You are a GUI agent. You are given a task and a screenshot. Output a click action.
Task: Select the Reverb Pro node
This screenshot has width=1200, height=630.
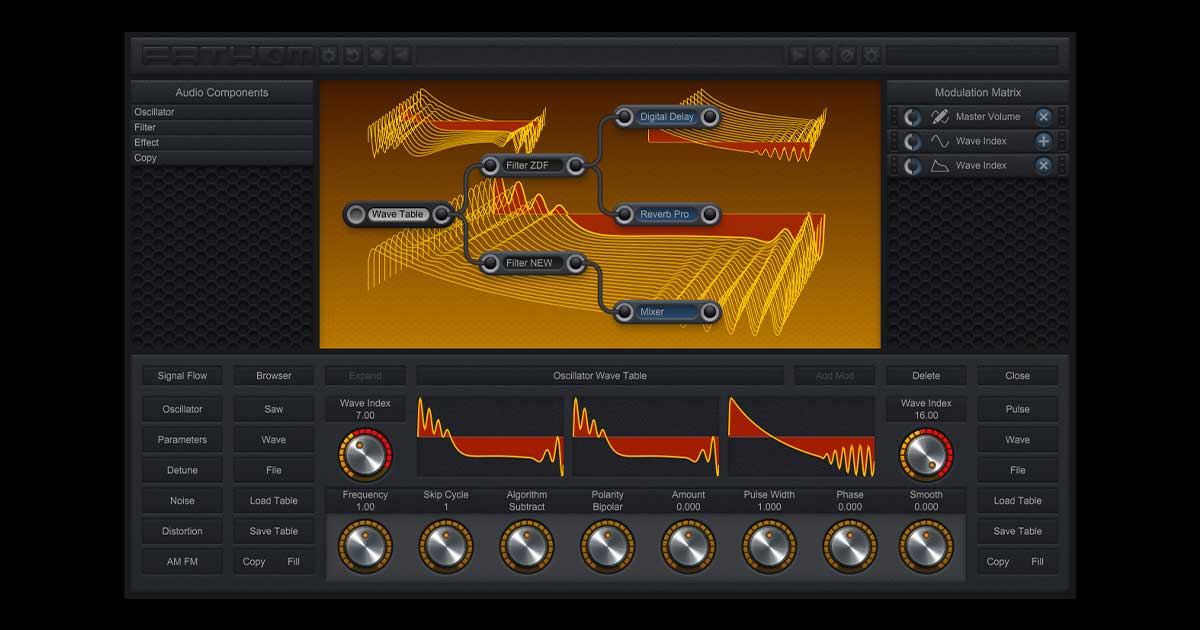pos(667,214)
